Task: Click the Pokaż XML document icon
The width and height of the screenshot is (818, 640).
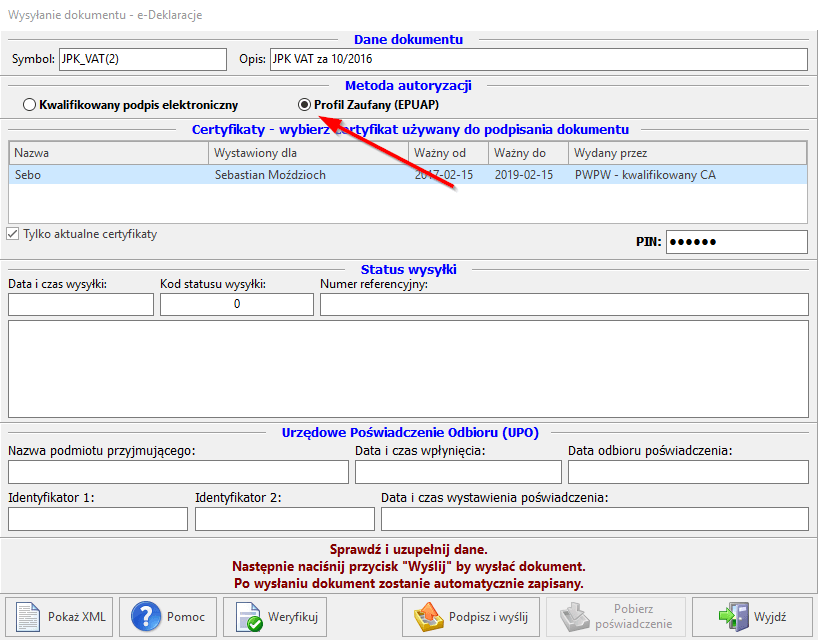Action: [x=31, y=617]
